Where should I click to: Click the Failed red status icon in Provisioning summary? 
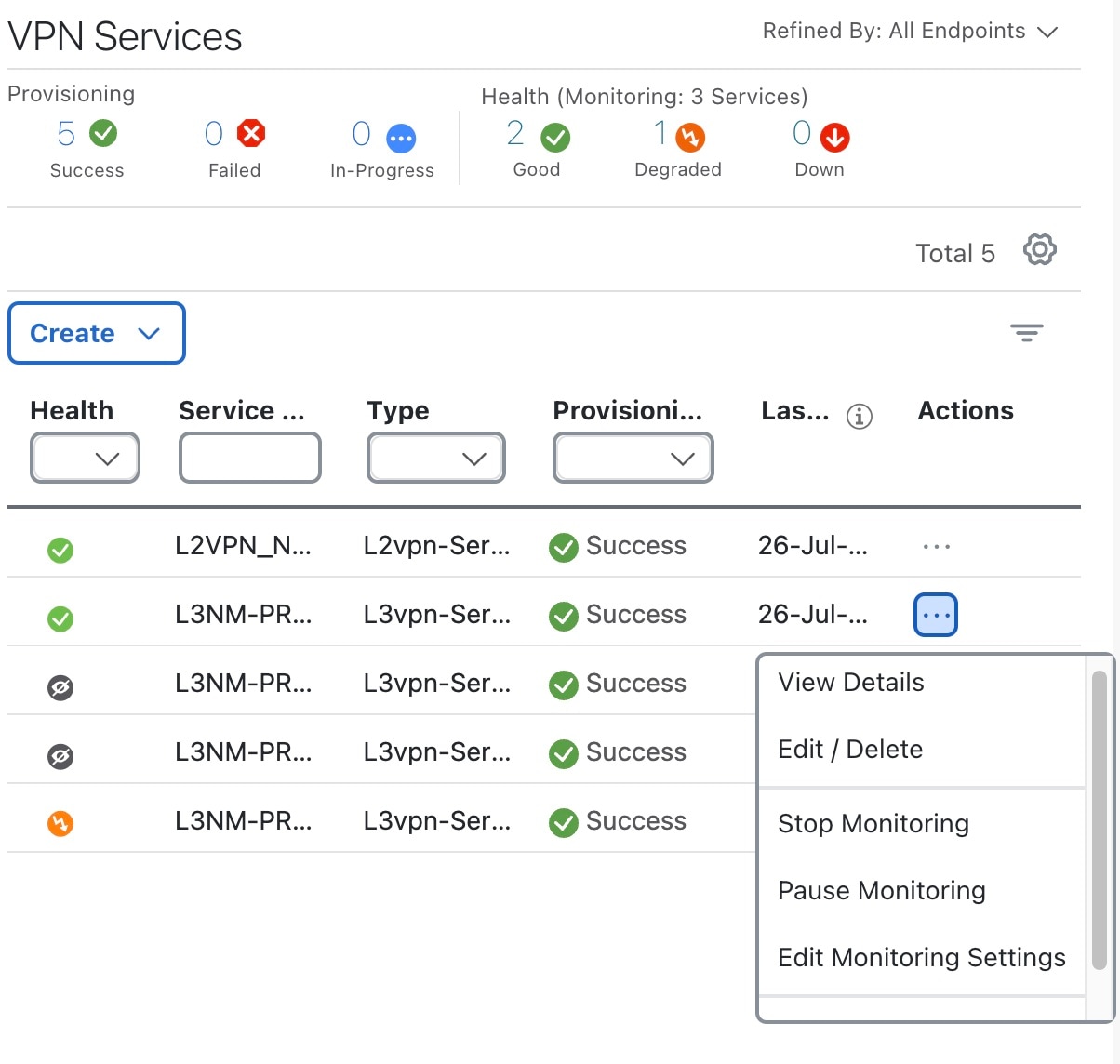[247, 133]
